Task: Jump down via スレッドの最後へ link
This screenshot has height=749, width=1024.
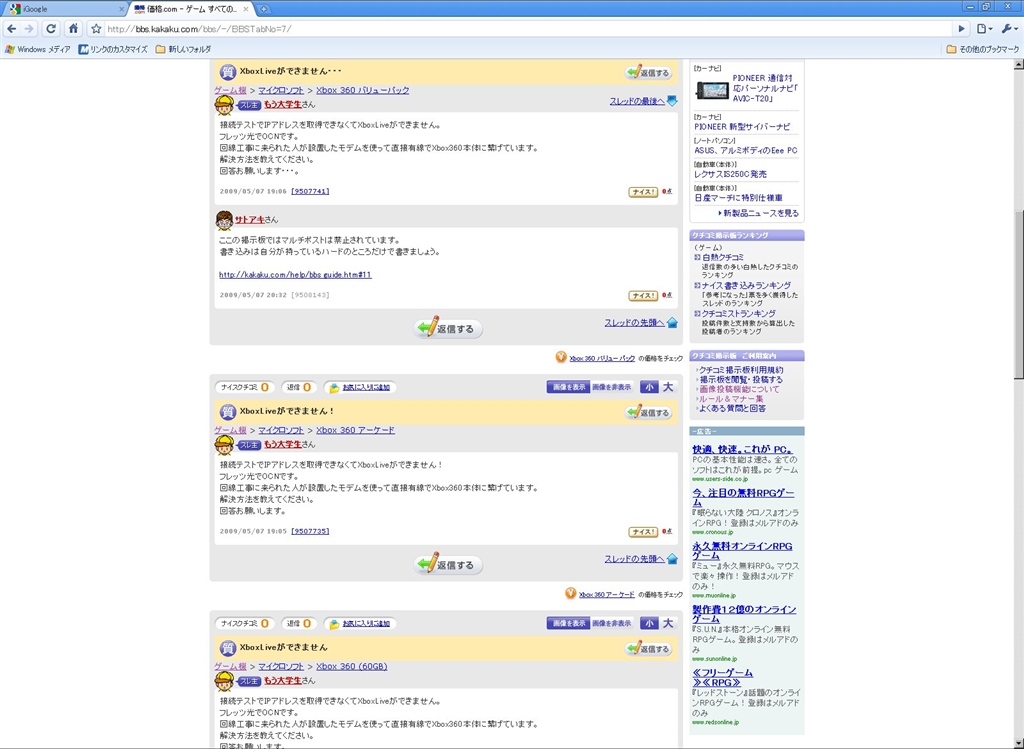Action: click(637, 101)
